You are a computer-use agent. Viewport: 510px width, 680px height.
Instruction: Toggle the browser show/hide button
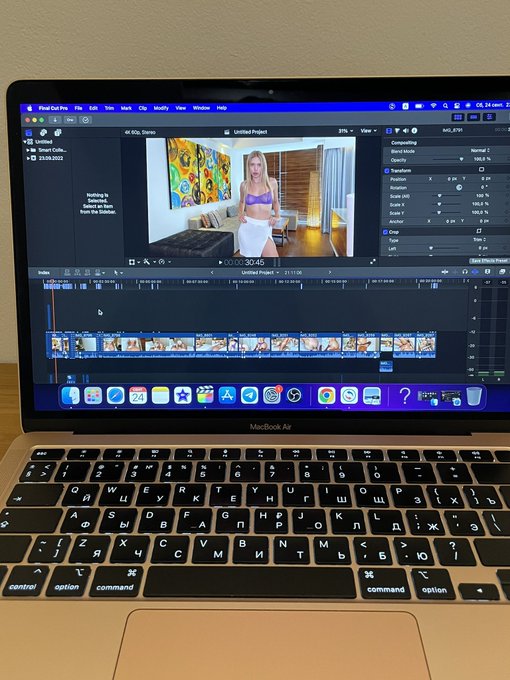click(x=458, y=117)
